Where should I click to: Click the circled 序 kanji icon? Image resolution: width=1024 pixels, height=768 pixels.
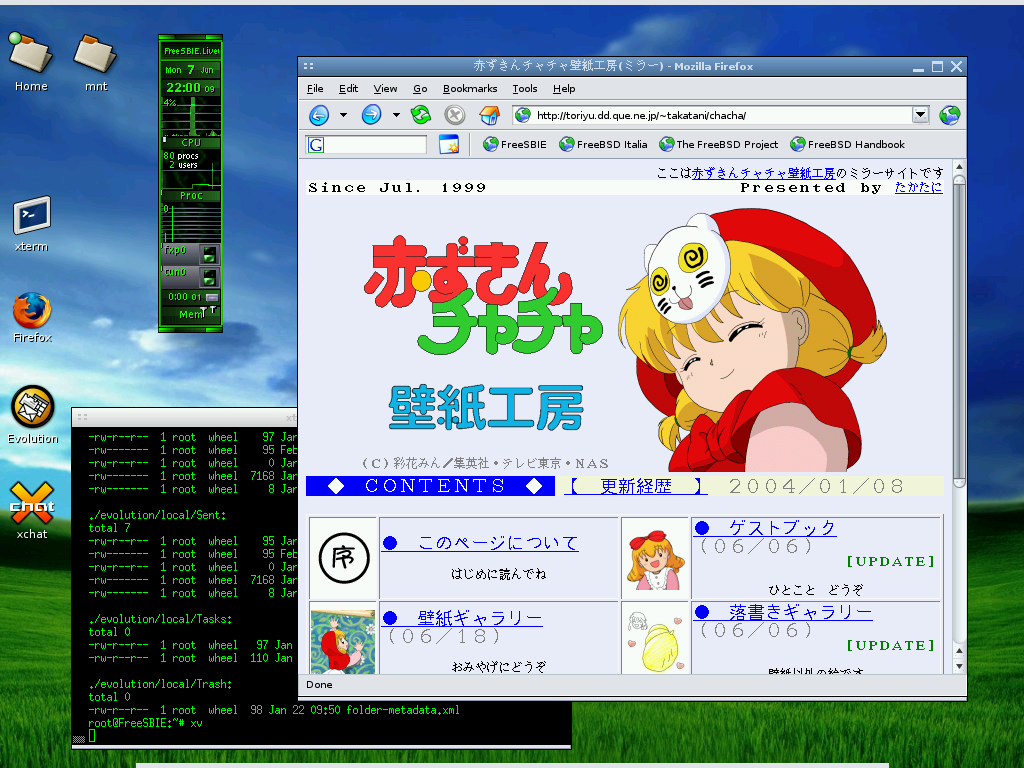tap(344, 558)
